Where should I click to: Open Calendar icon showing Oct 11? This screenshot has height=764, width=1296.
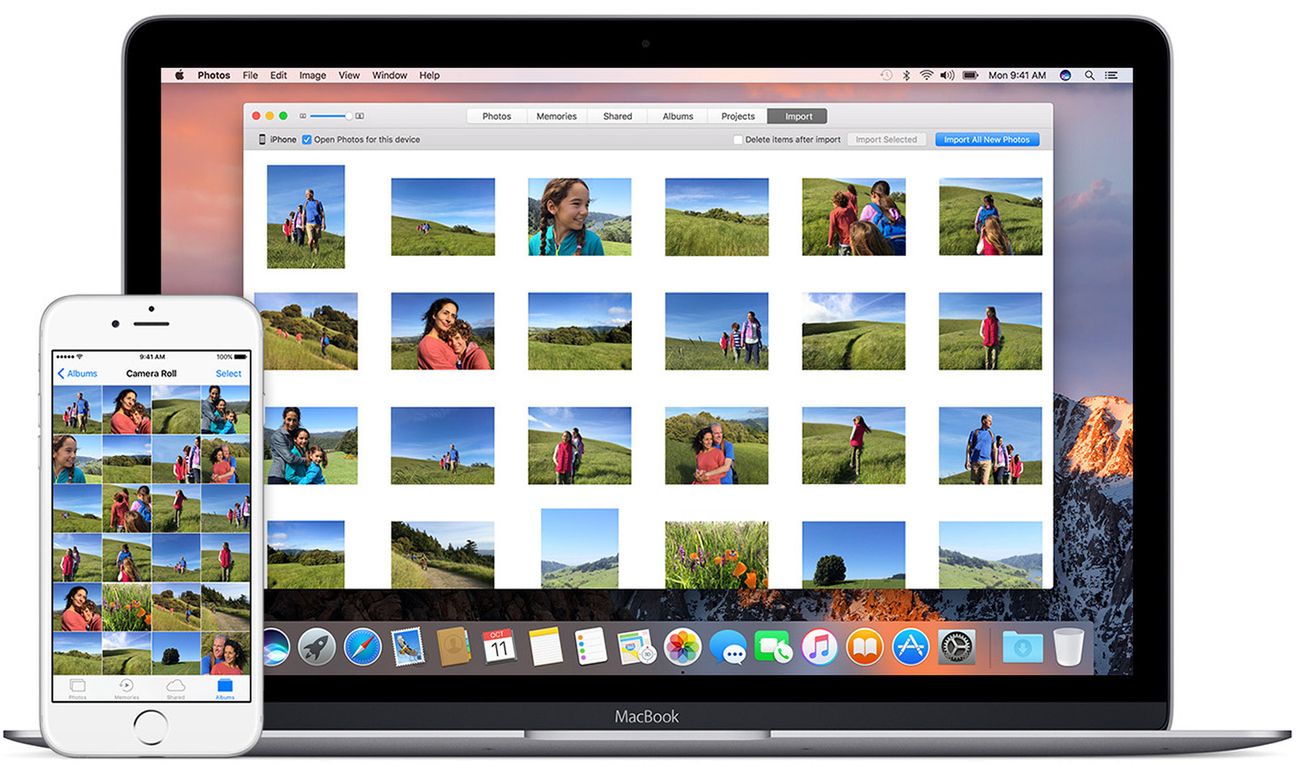(498, 647)
